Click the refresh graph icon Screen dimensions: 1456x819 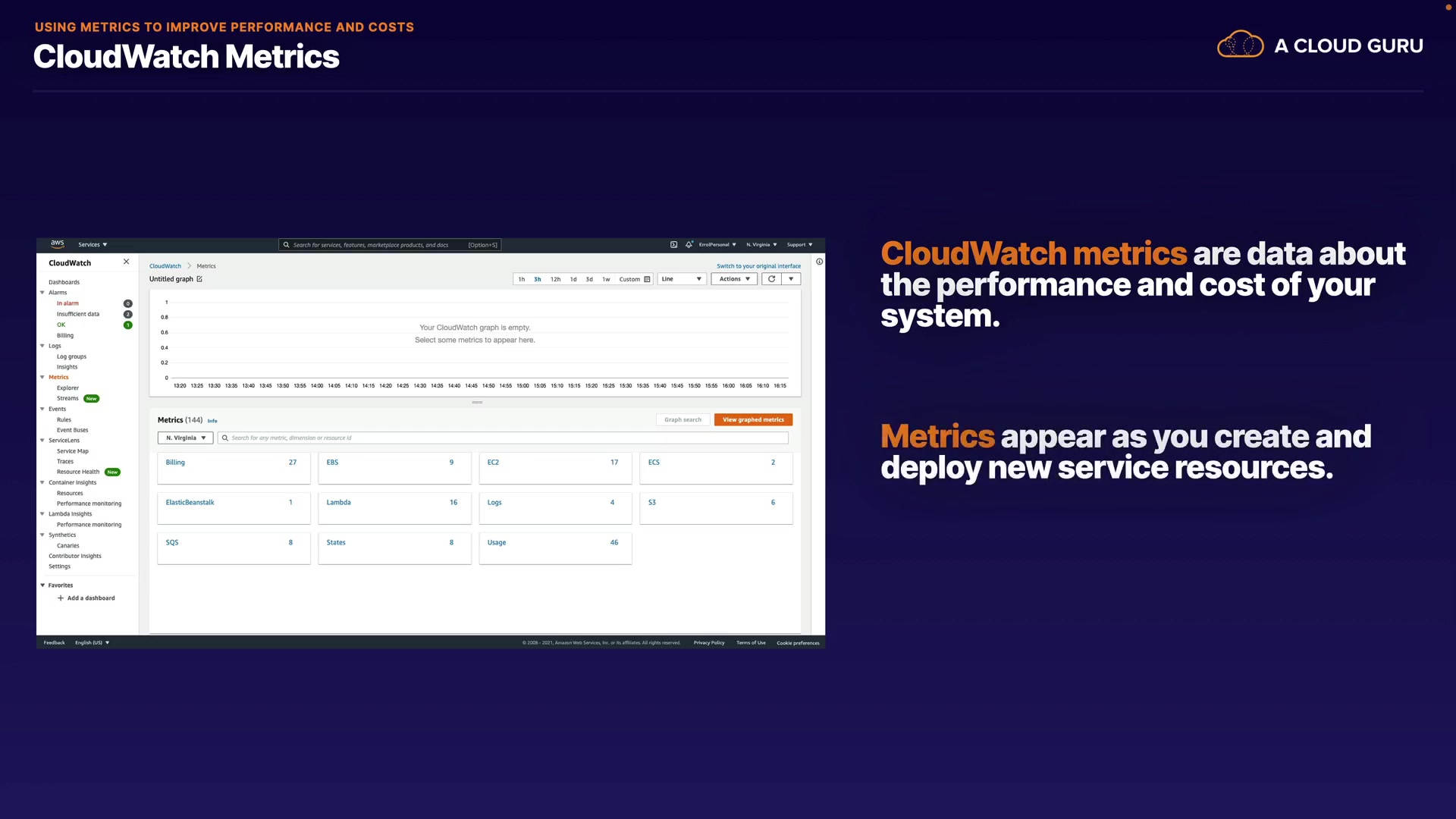[771, 279]
